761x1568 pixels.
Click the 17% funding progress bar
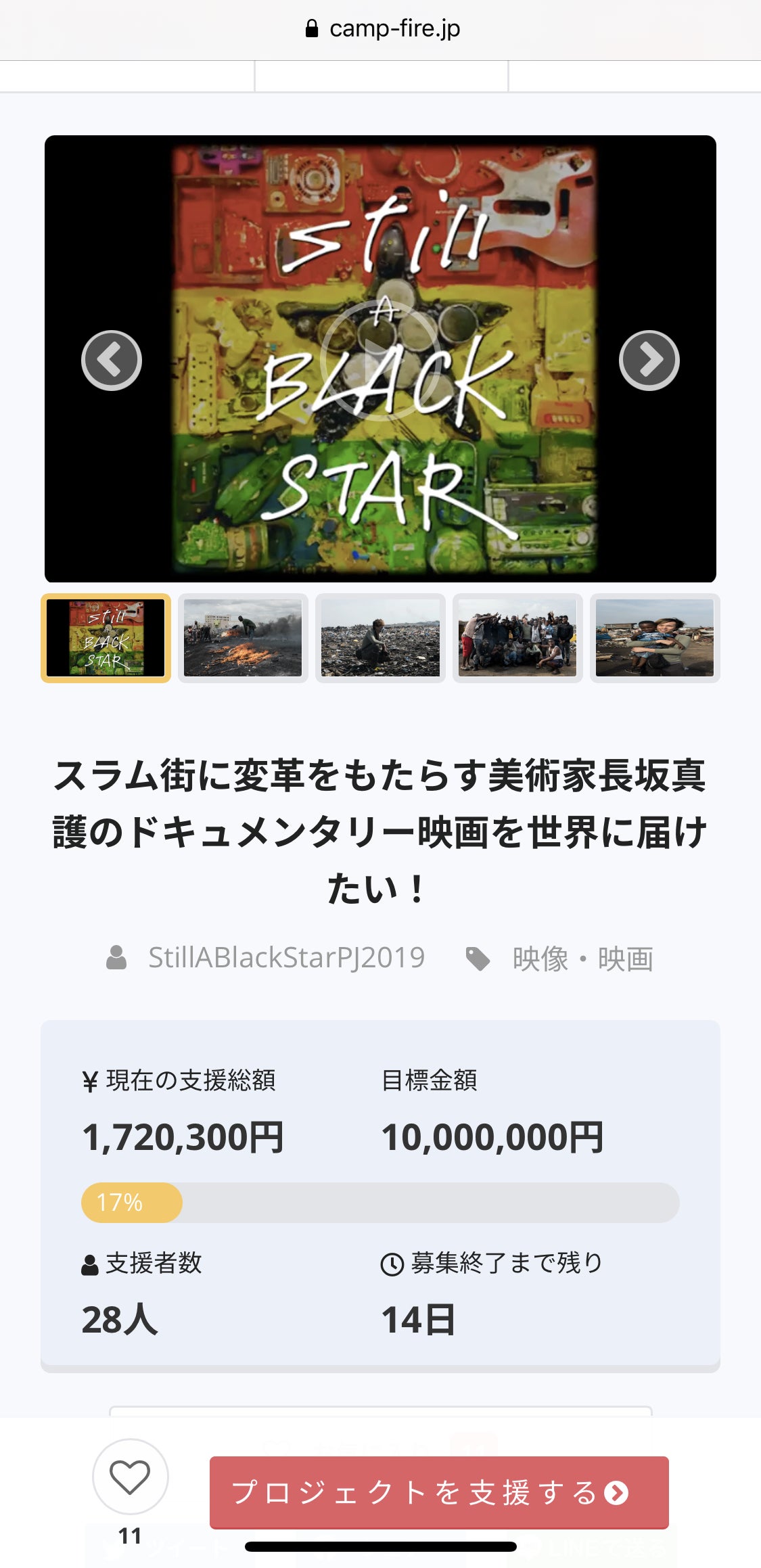(380, 1202)
